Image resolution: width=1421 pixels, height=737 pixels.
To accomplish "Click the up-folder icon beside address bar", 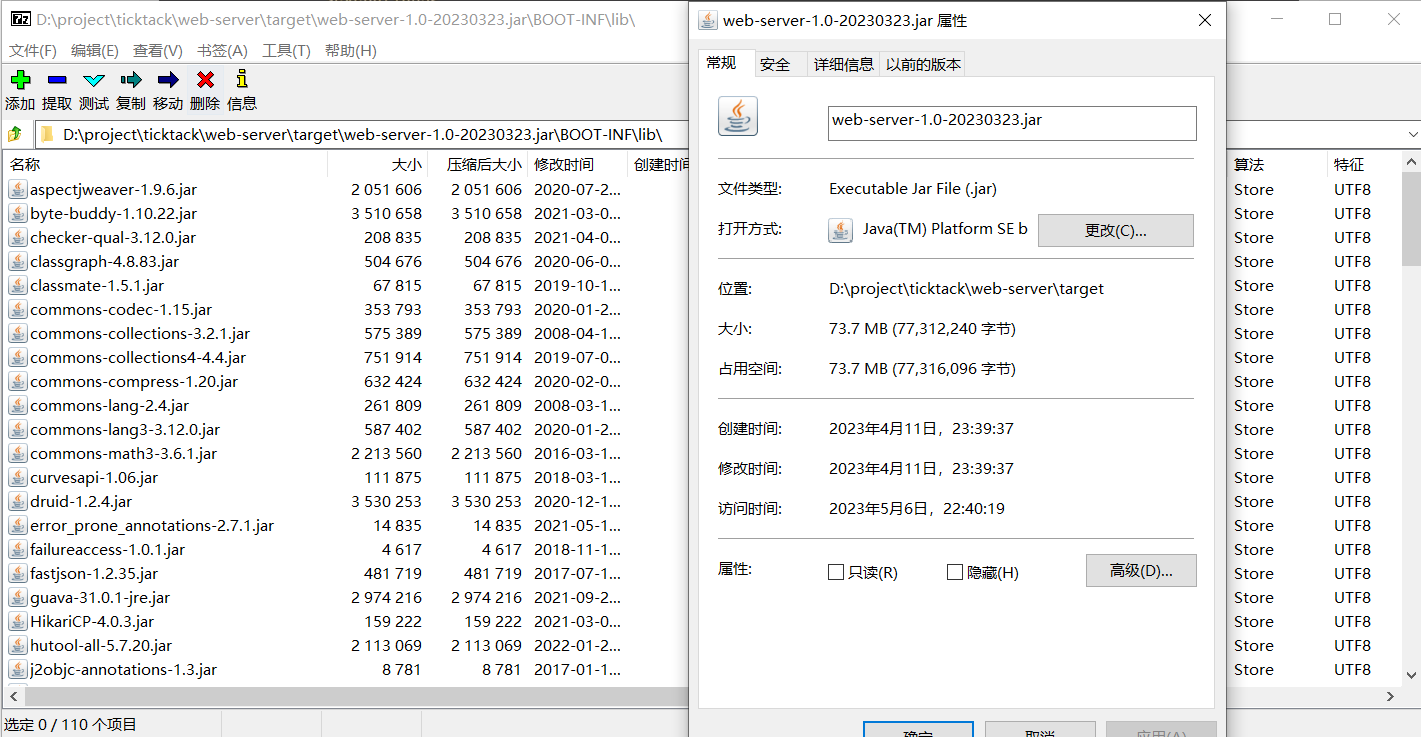I will (x=15, y=134).
